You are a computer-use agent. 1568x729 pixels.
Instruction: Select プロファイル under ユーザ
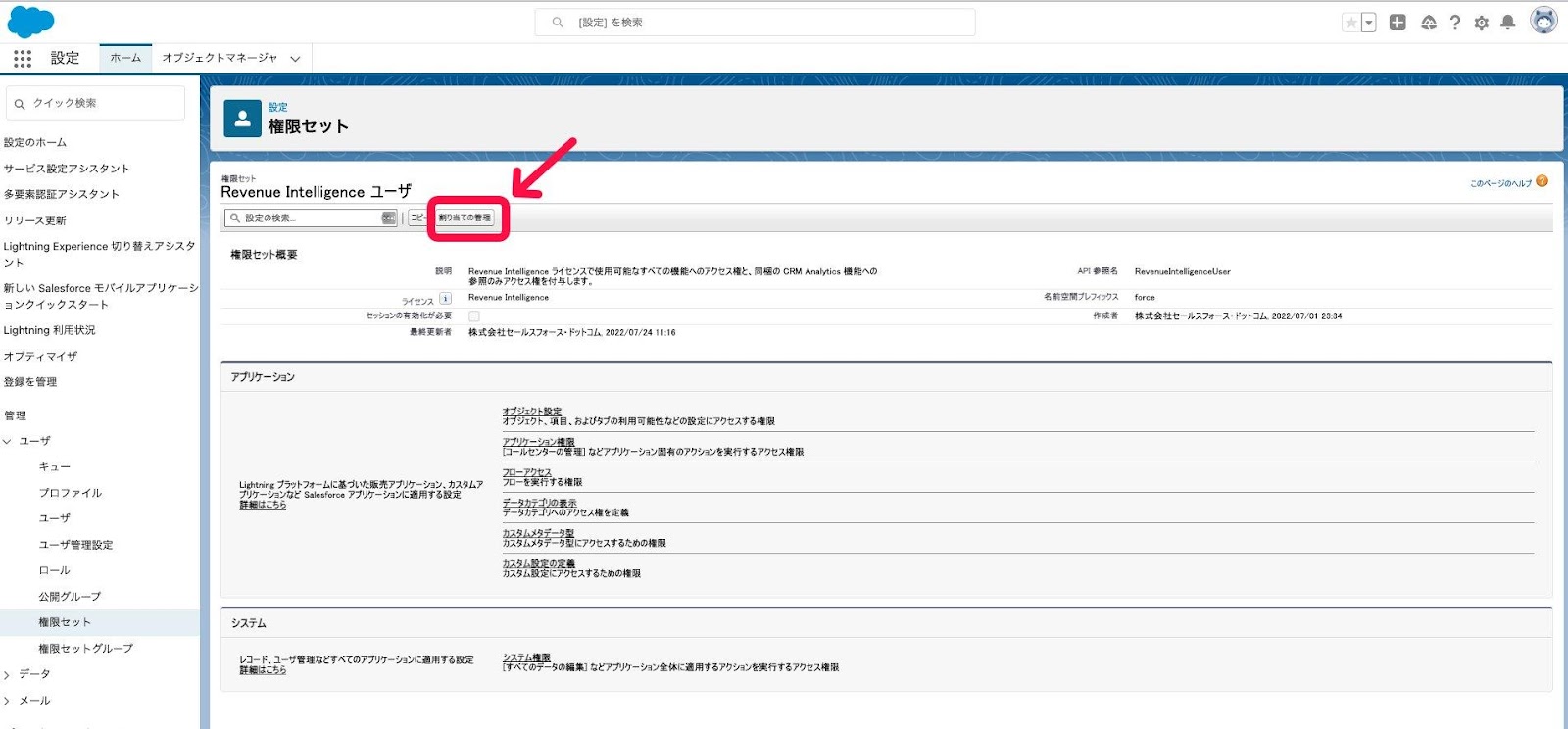pos(71,493)
